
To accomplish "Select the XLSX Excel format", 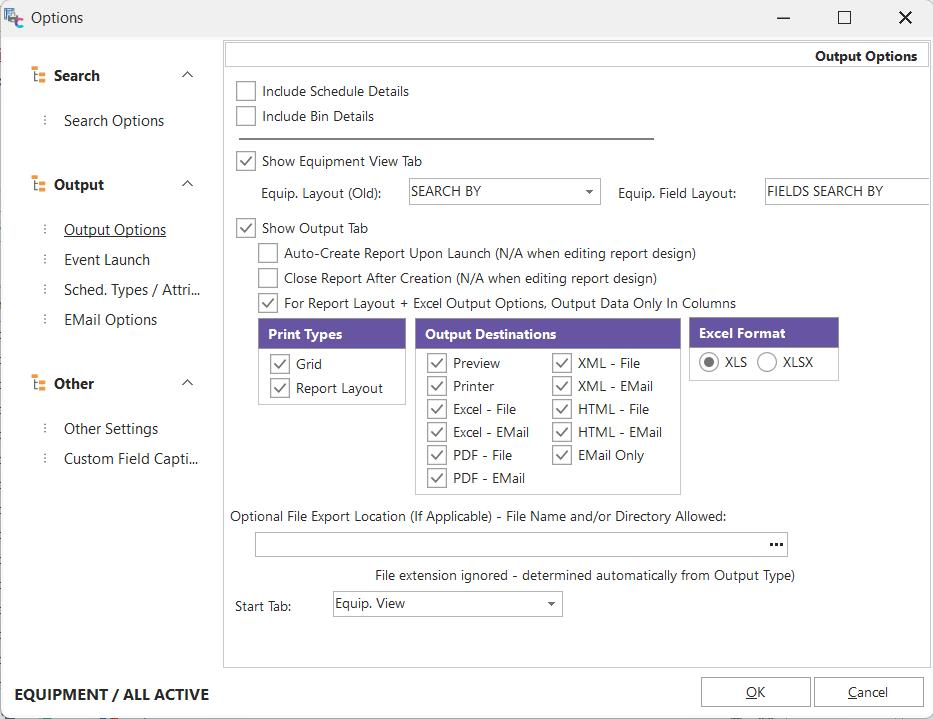I will pos(767,363).
